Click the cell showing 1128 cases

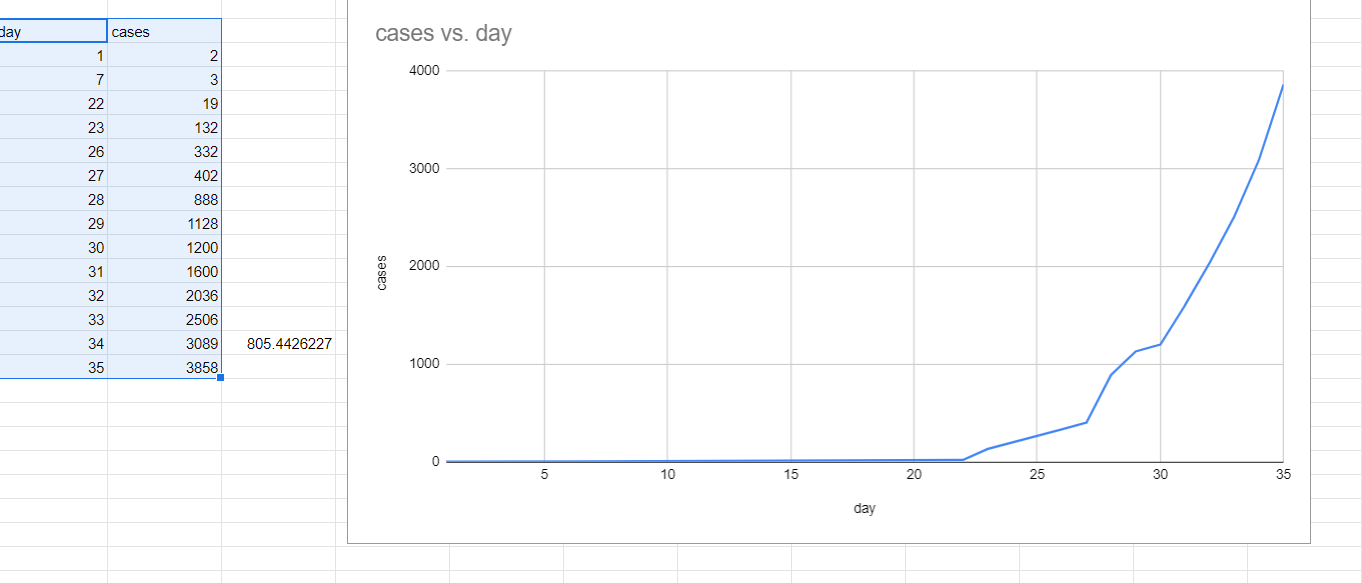tap(165, 223)
